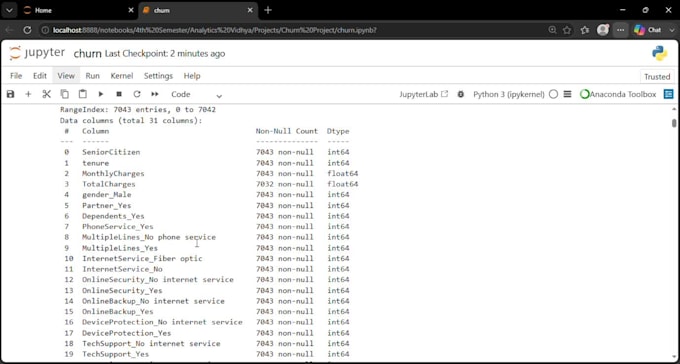Click the 'TotalCharges' column row text
Screen dimensions: 680x364
point(109,184)
